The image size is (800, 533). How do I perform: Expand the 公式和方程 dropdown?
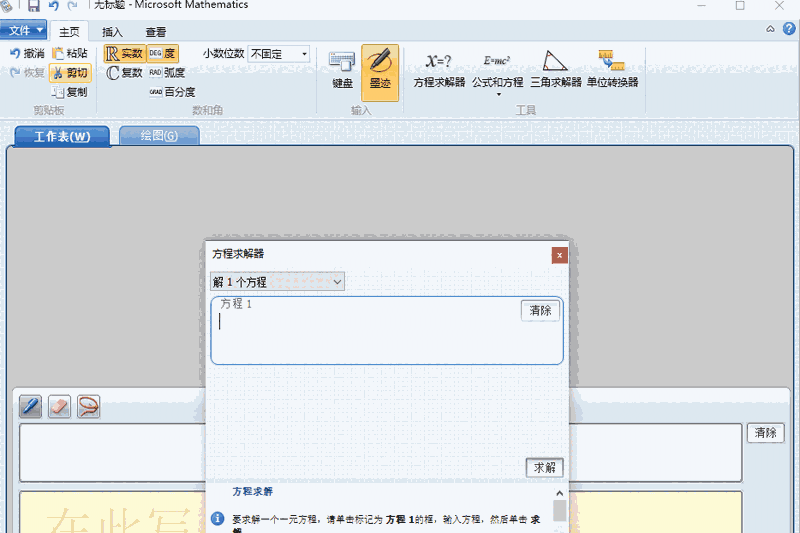coord(498,95)
